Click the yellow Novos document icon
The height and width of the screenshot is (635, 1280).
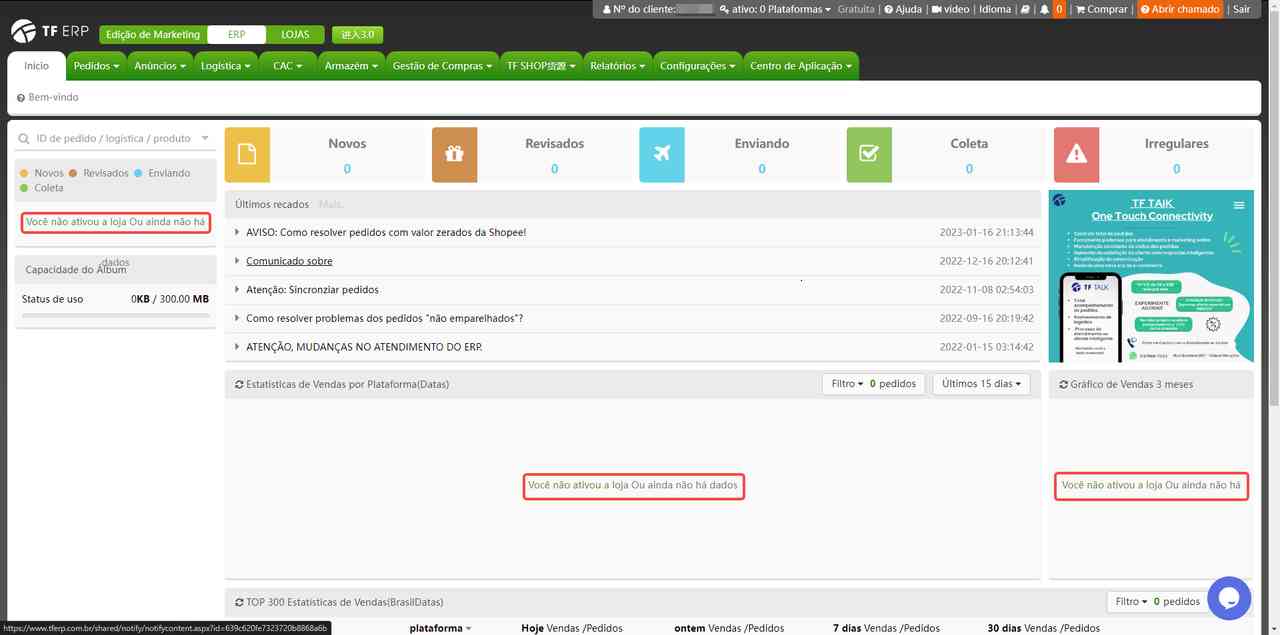coord(247,154)
